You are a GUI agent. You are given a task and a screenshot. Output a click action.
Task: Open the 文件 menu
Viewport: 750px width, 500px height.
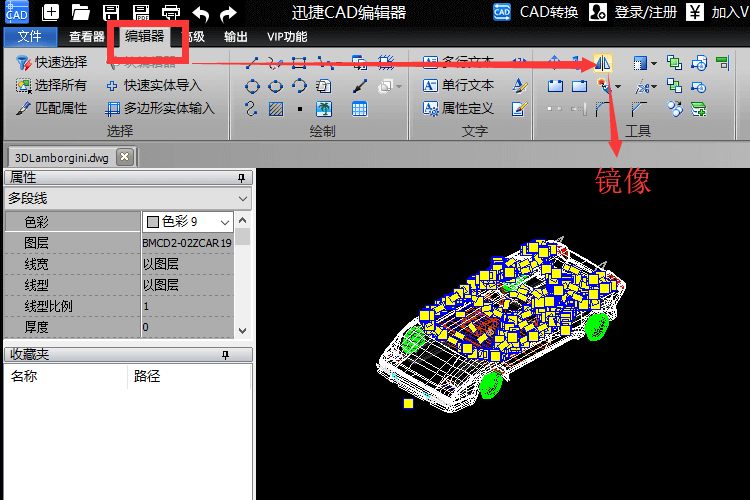tap(30, 37)
